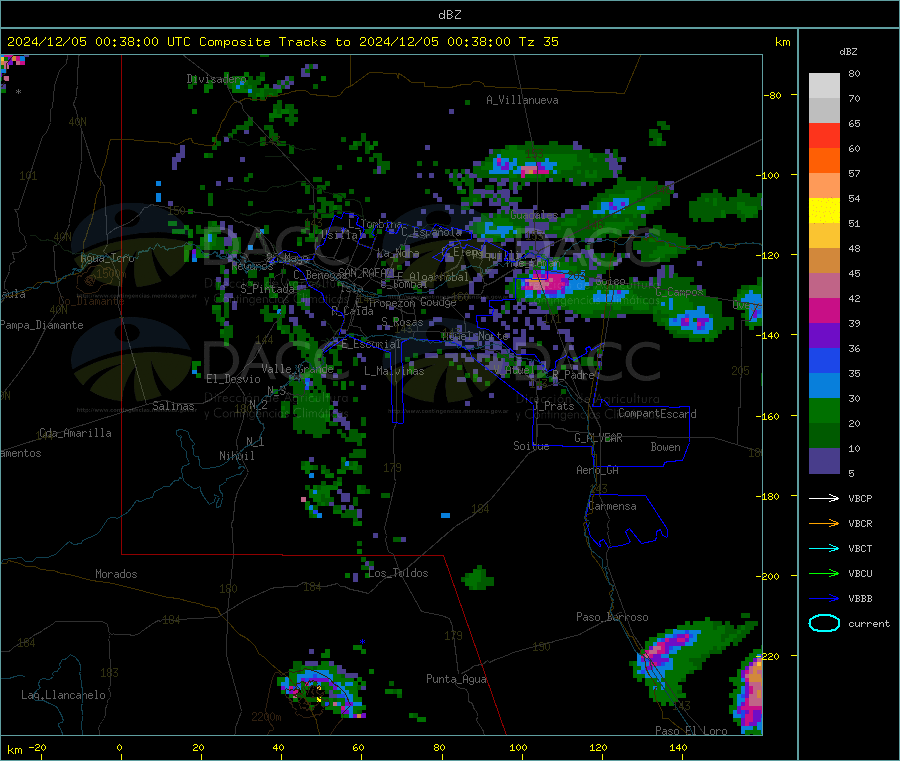Click the 'km' label at bottom left
This screenshot has height=761, width=900.
(14, 750)
